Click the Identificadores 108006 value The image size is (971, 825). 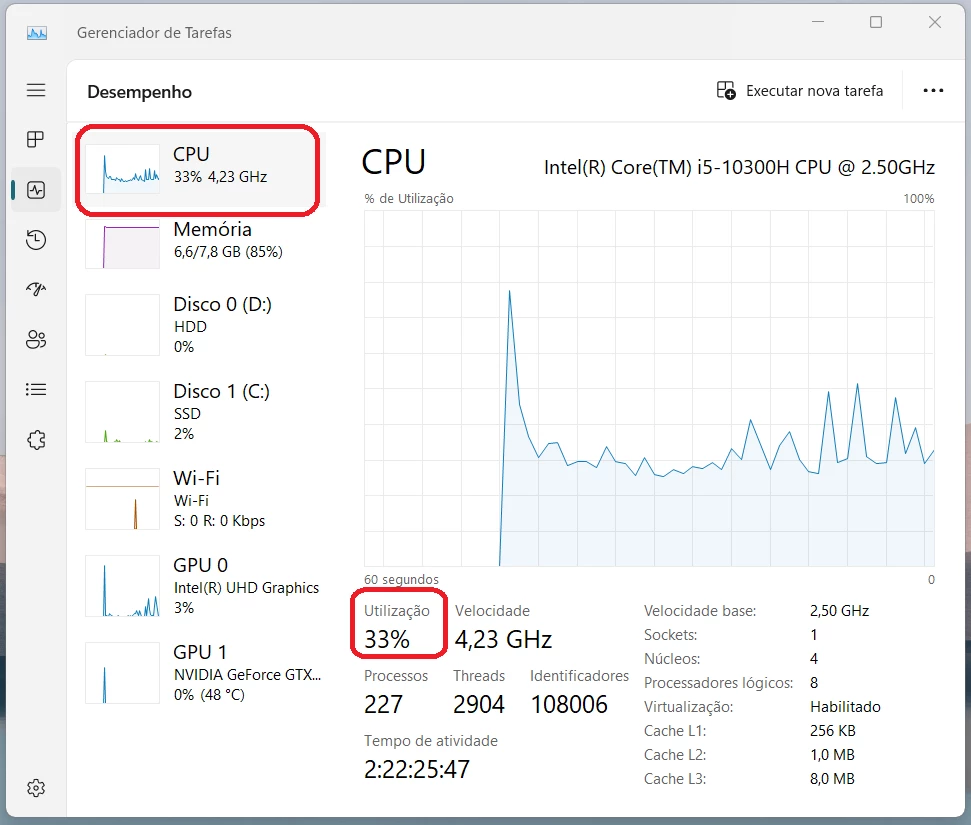pyautogui.click(x=569, y=704)
